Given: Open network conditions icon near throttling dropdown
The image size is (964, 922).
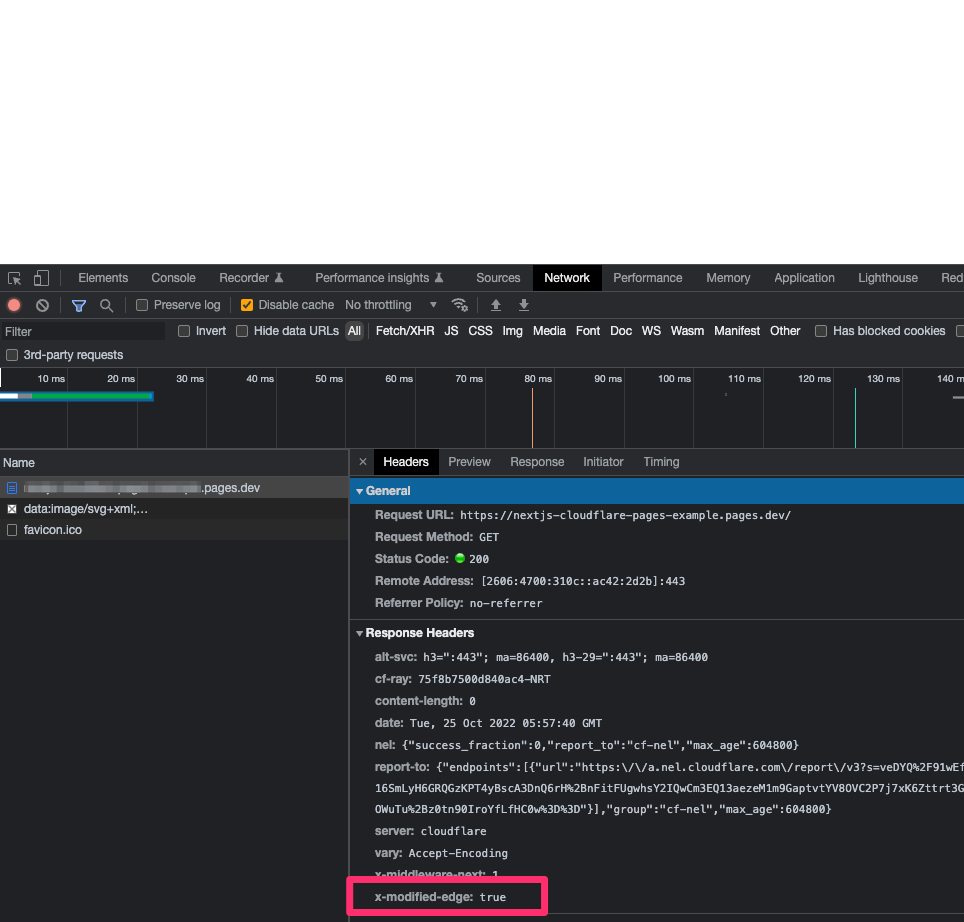Looking at the screenshot, I should pyautogui.click(x=460, y=305).
